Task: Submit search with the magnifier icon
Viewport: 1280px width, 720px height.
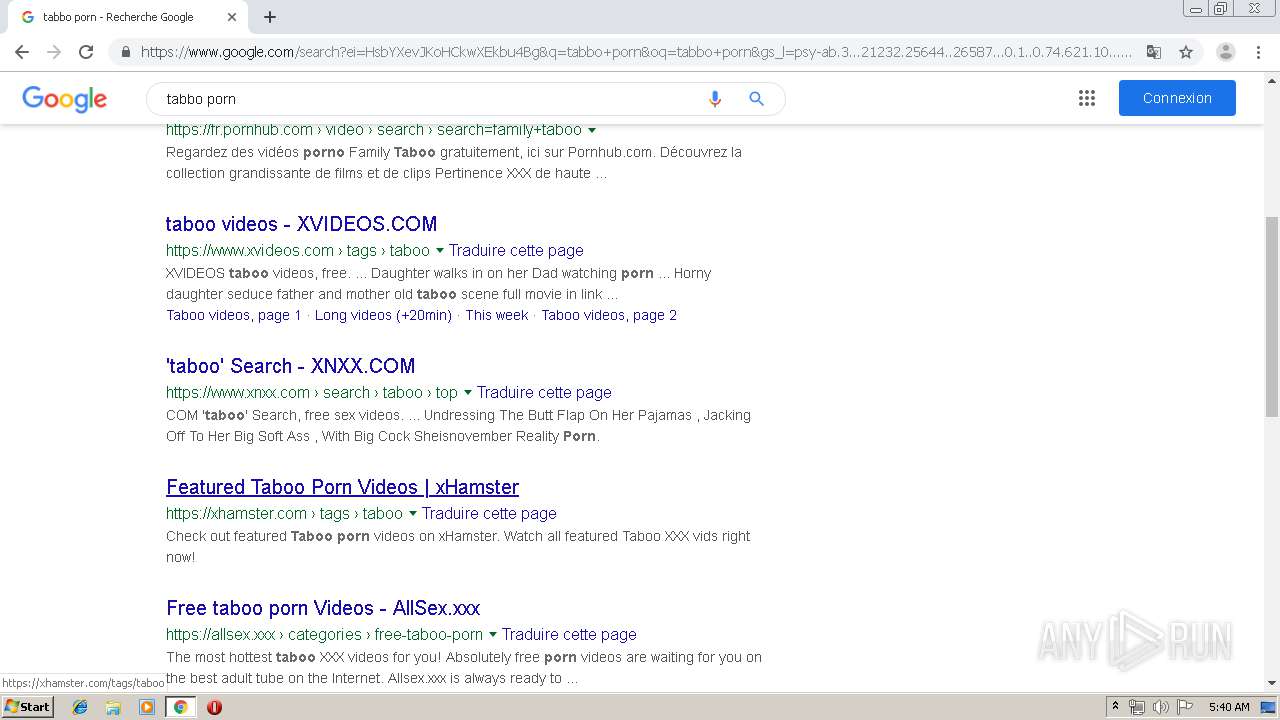Action: point(756,99)
